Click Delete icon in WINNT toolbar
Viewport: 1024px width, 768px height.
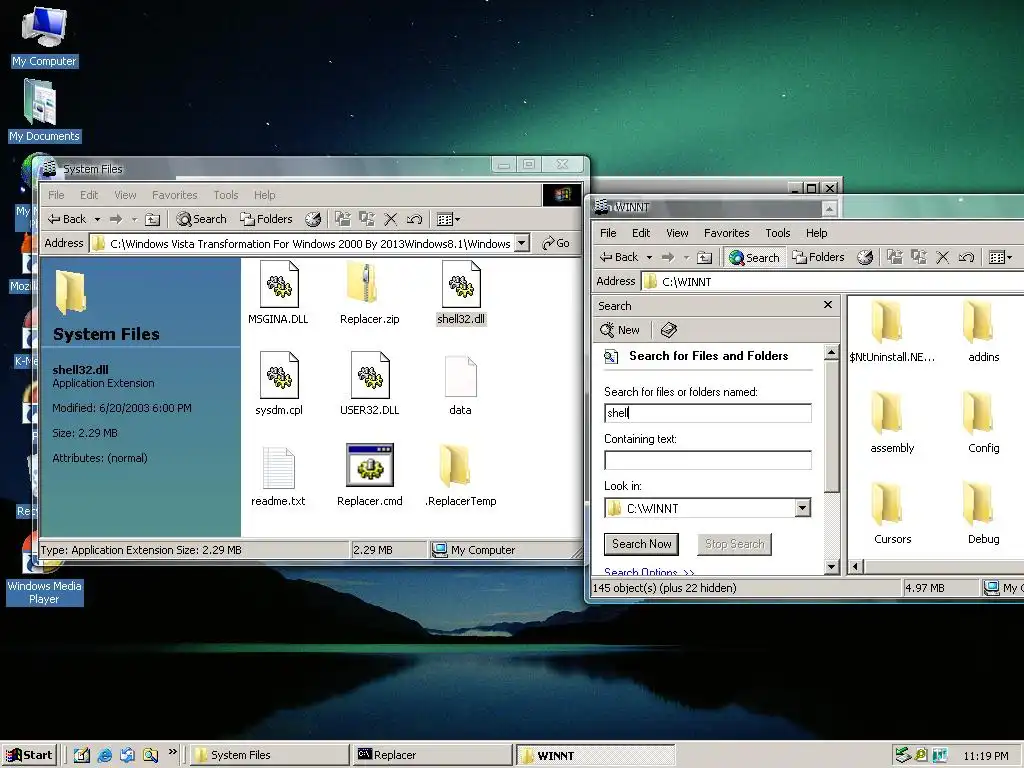tap(942, 257)
